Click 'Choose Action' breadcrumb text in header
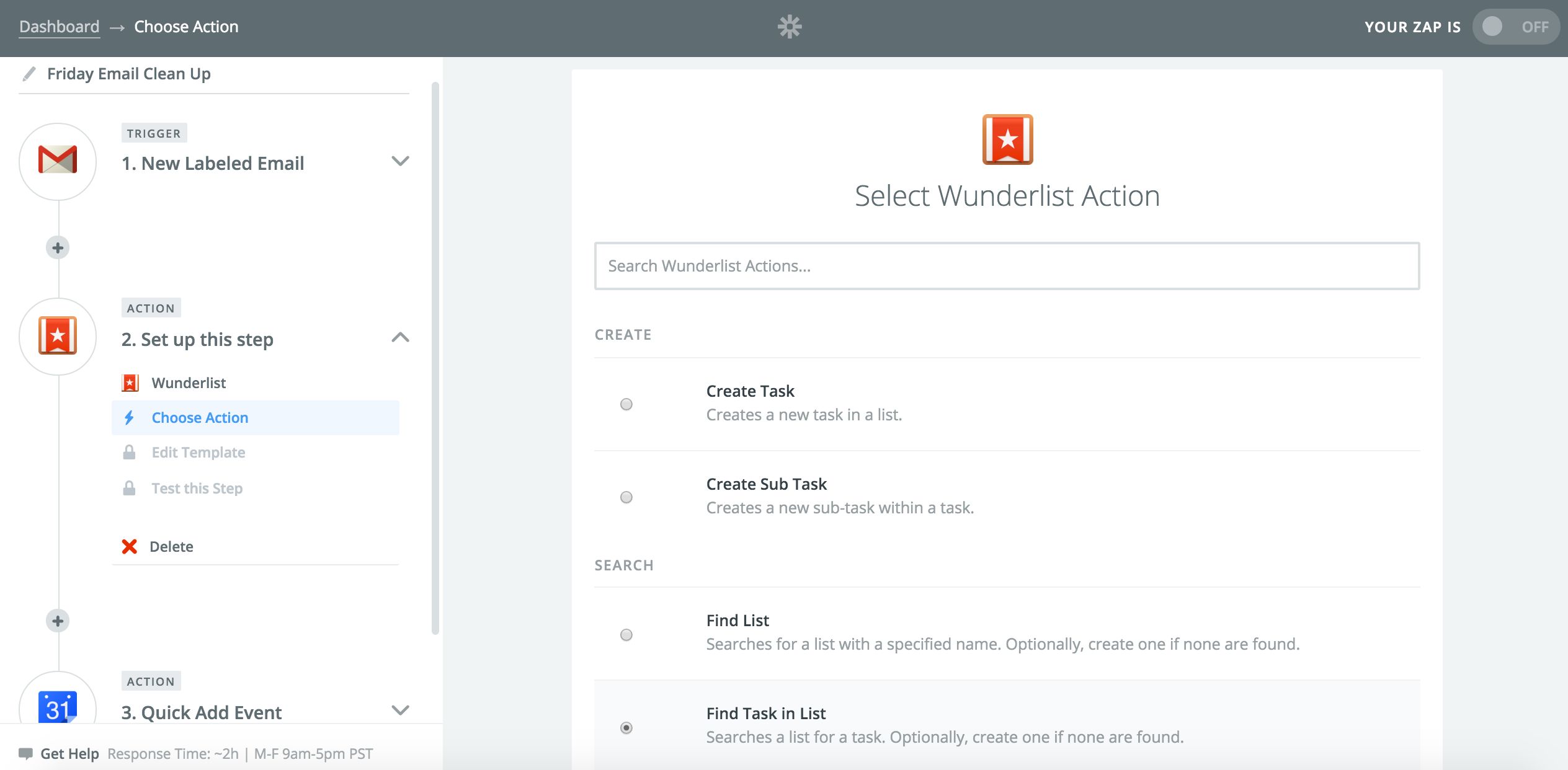 click(186, 27)
